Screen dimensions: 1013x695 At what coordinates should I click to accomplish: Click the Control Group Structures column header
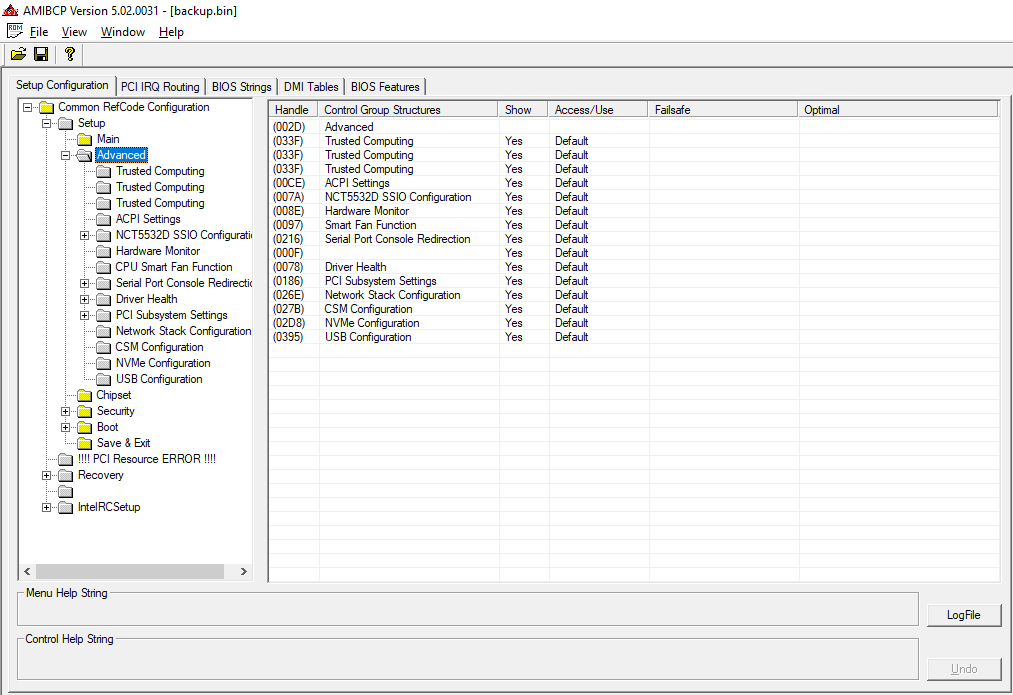[408, 110]
